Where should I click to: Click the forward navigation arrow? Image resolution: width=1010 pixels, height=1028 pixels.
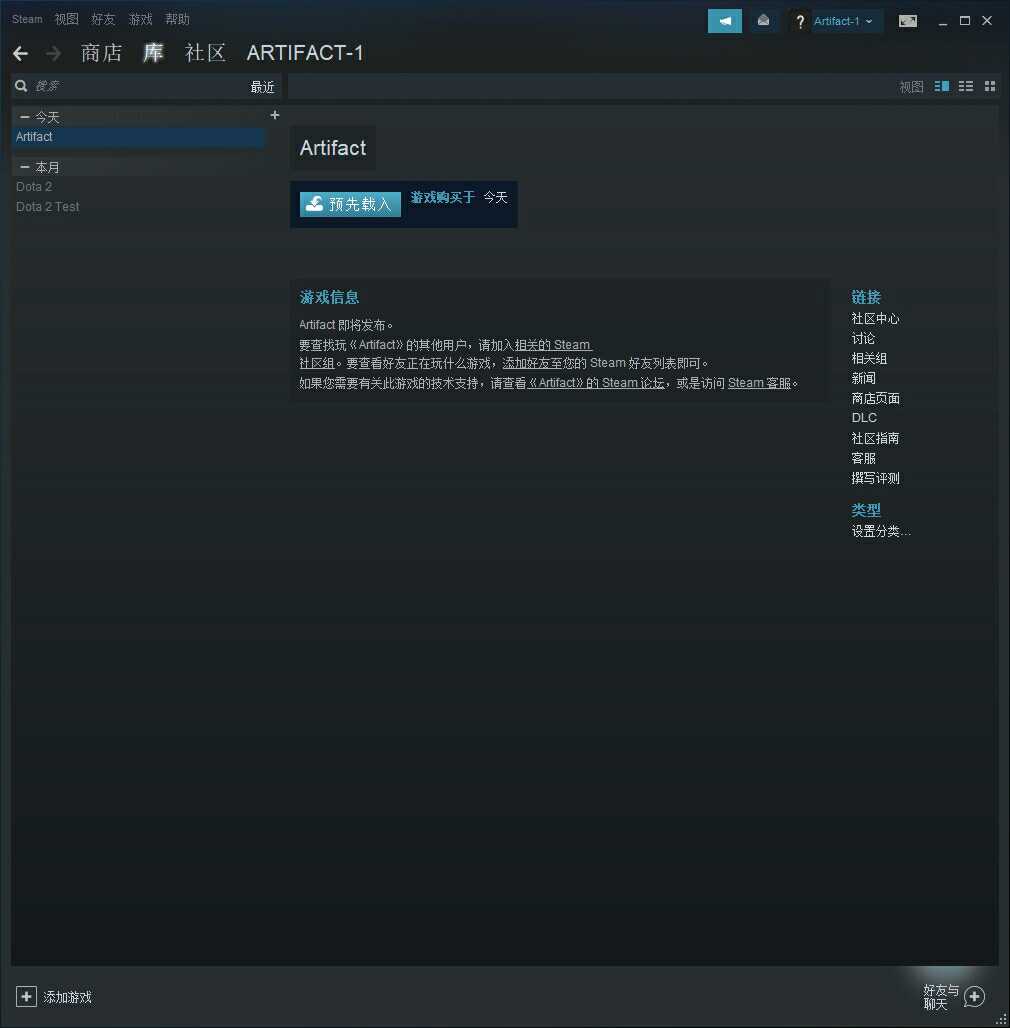tap(54, 53)
